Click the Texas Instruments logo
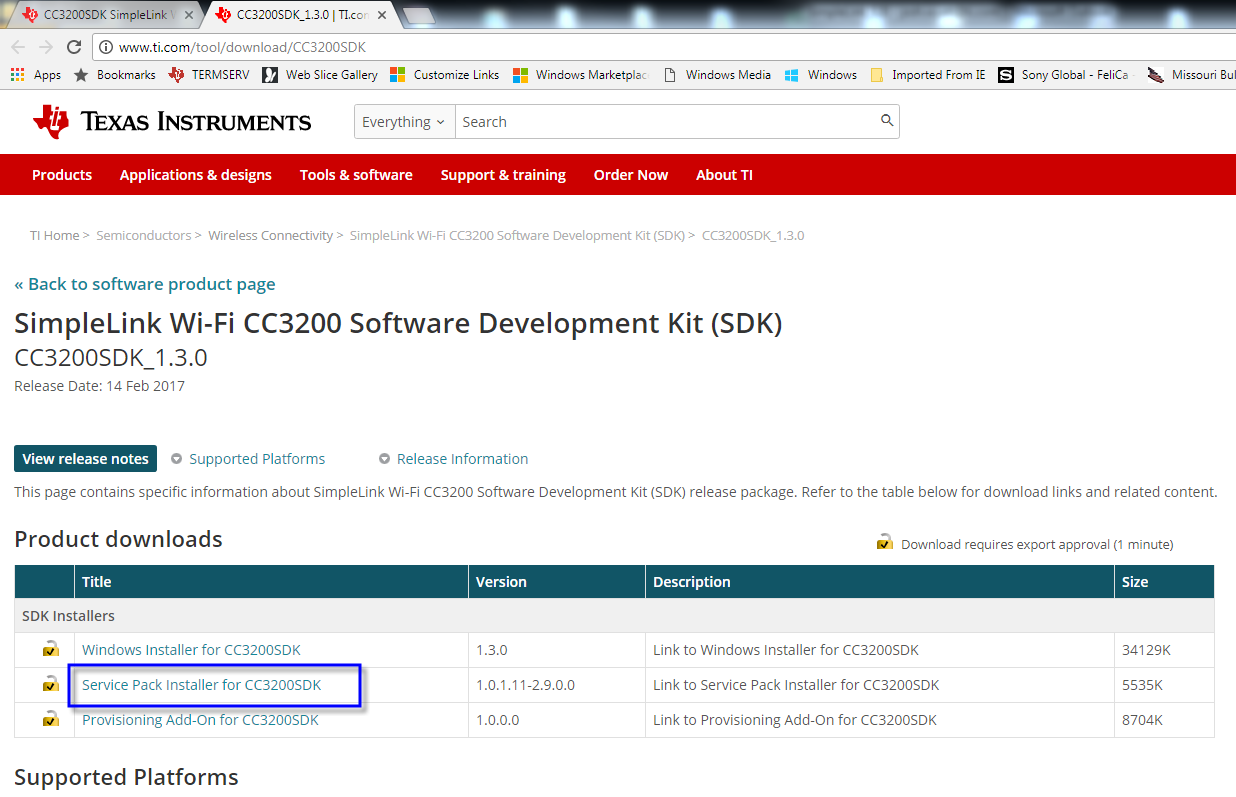Viewport: 1236px width, 797px height. 172,122
